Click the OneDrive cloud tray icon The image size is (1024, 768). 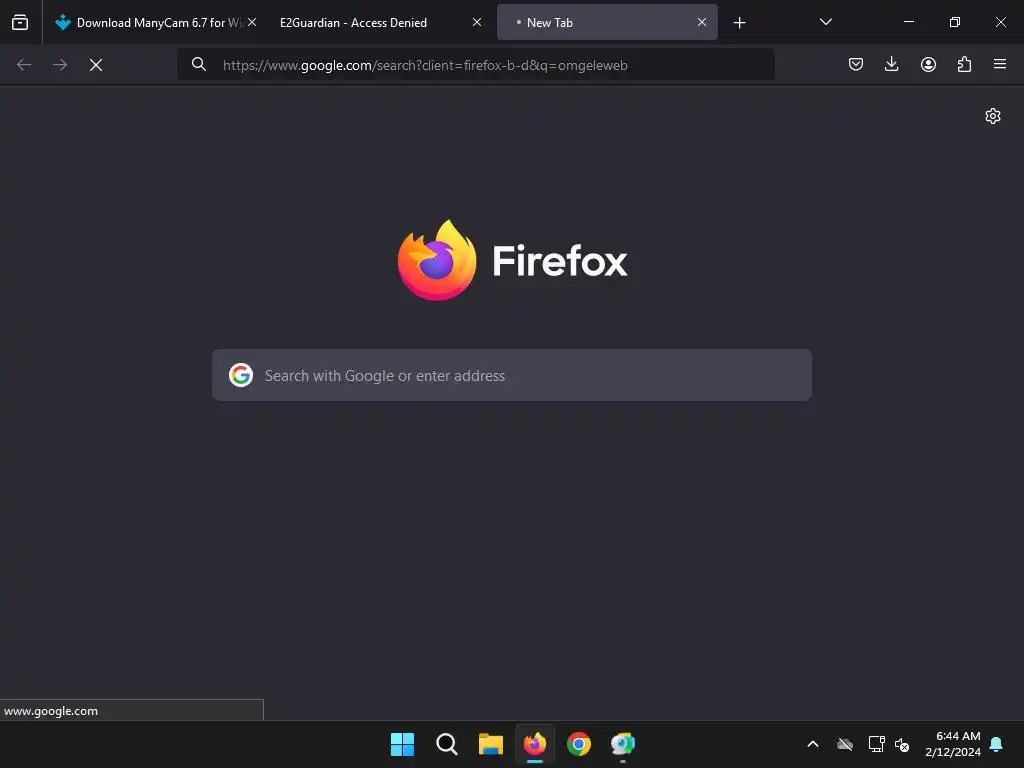845,744
